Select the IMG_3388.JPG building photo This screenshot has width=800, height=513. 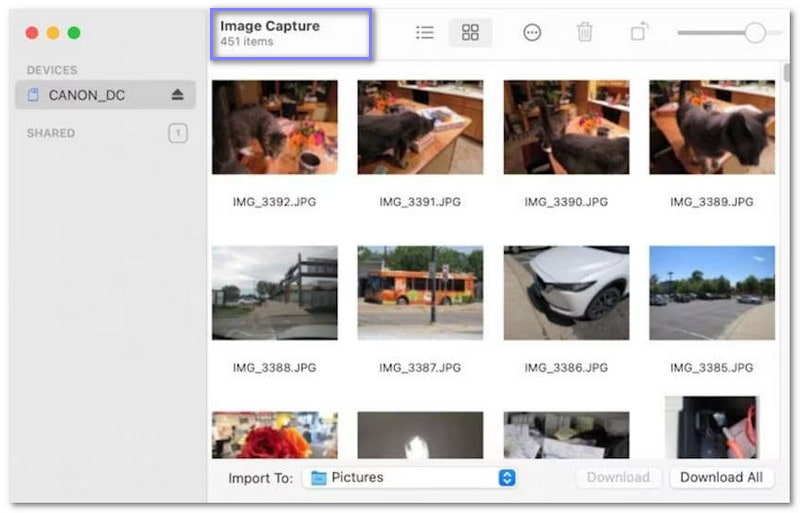[274, 293]
